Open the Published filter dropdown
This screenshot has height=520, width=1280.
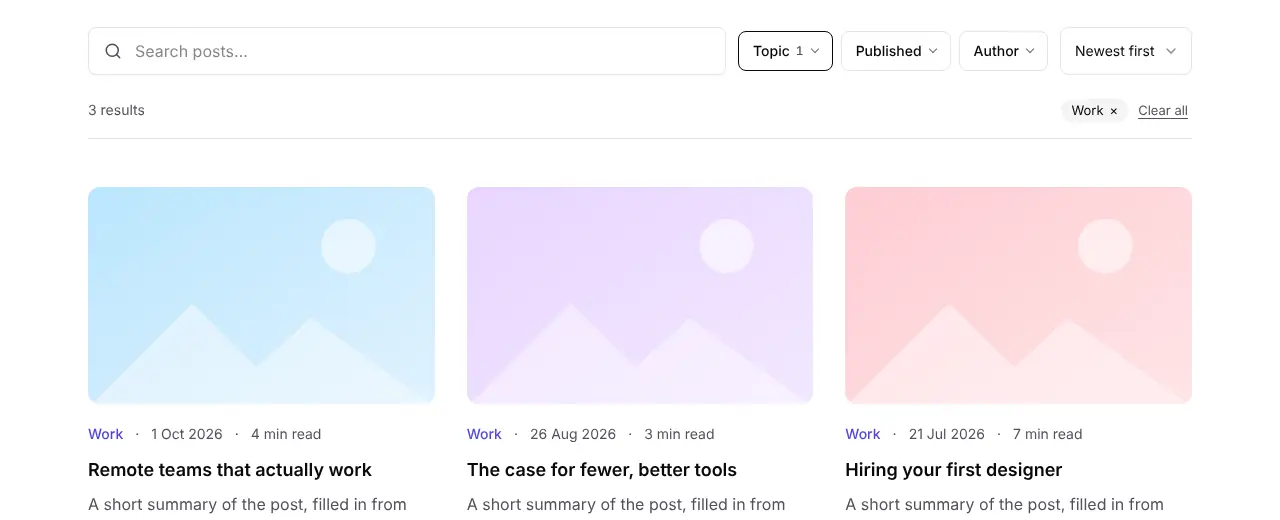point(896,51)
